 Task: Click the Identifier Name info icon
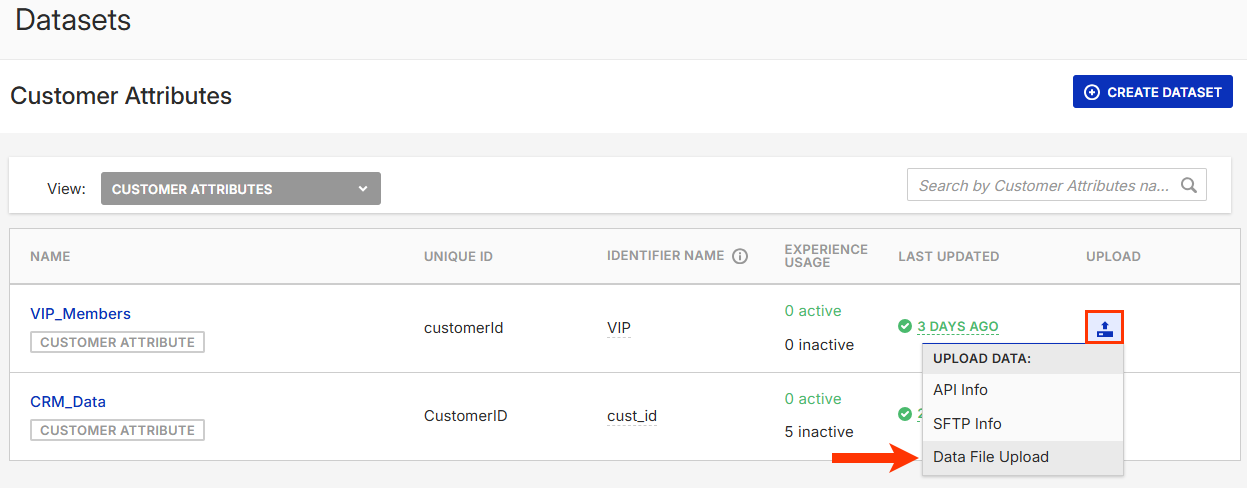click(x=740, y=256)
